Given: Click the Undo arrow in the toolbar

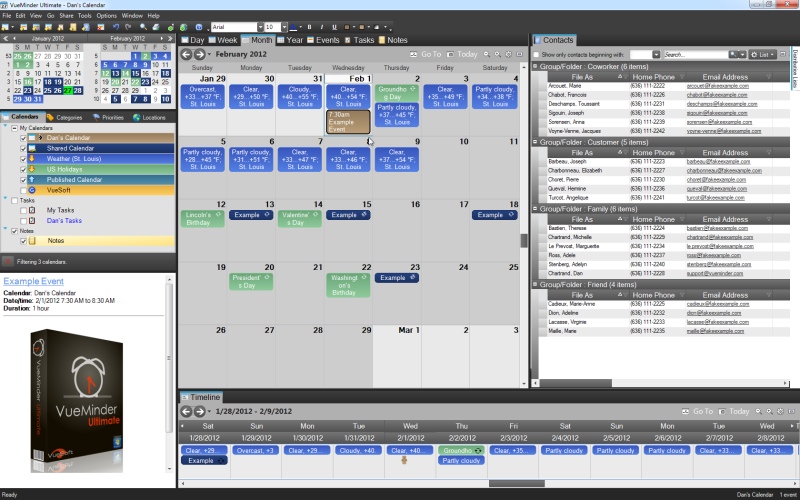Looking at the screenshot, I should [116, 27].
